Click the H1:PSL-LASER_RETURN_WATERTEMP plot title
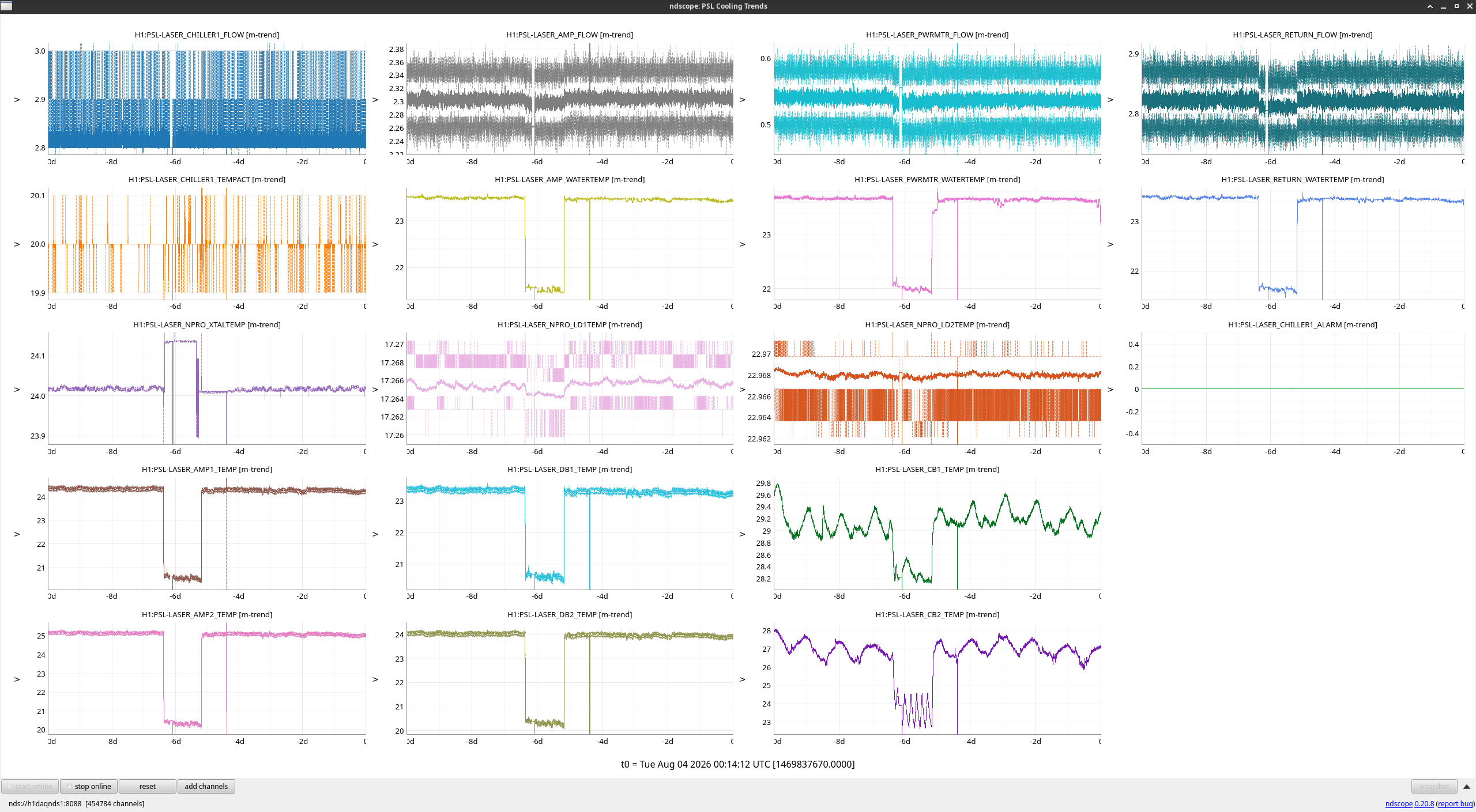The width and height of the screenshot is (1476, 812). pos(1302,179)
